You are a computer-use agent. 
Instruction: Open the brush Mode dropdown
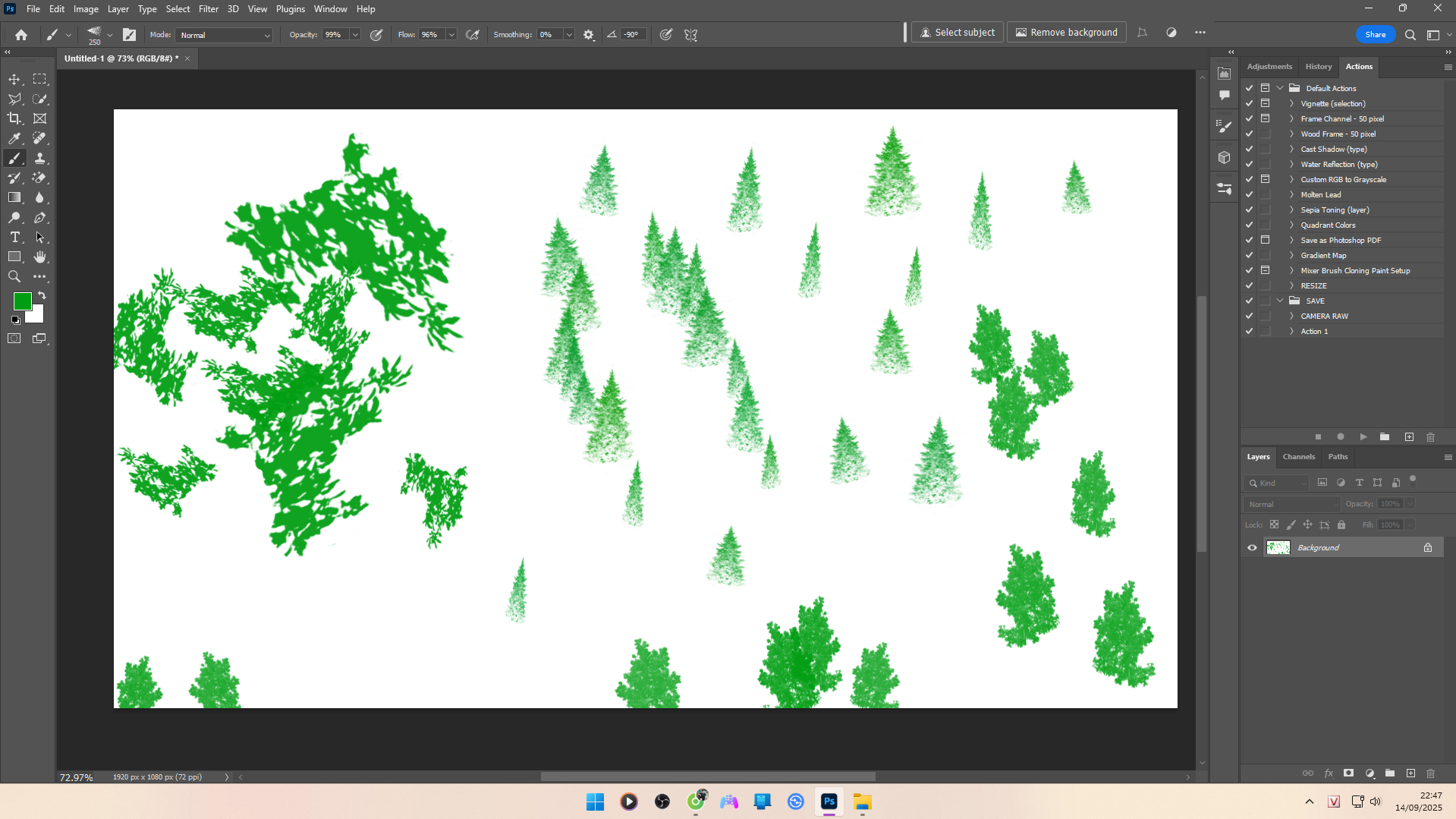(x=224, y=35)
